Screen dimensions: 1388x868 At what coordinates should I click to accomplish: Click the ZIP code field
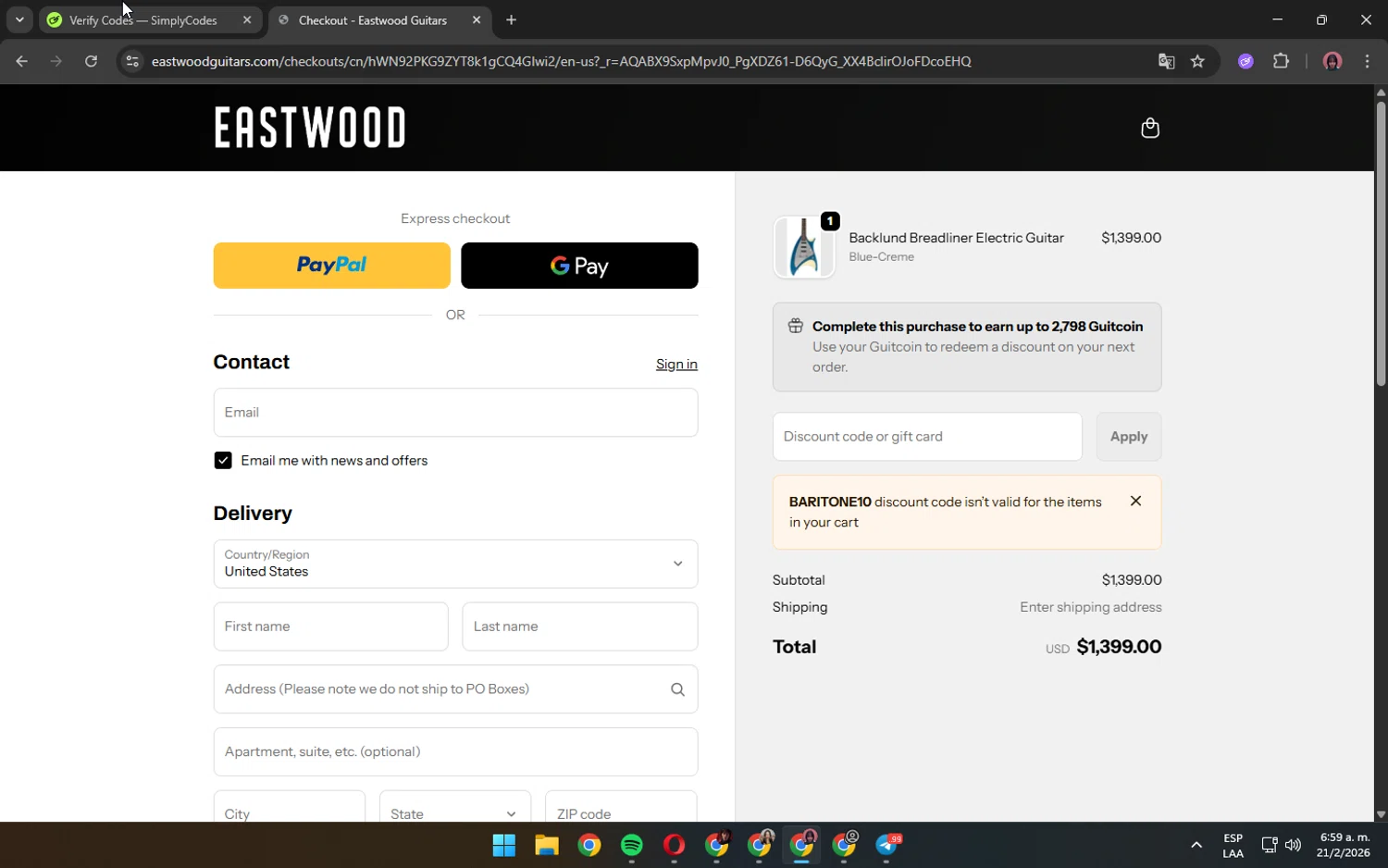tap(621, 806)
